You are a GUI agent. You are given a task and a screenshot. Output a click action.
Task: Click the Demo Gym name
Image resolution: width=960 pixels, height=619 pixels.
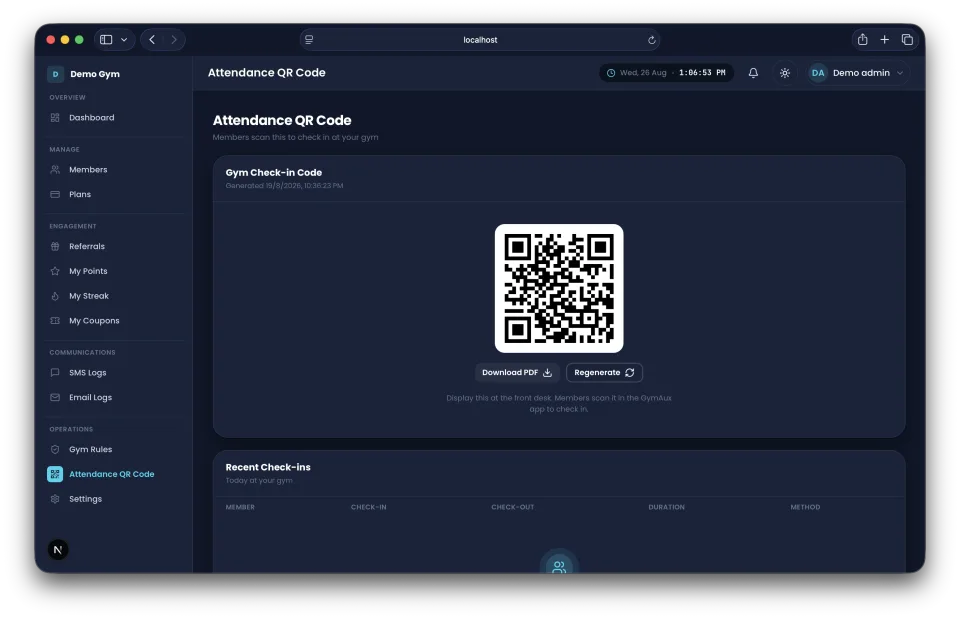[x=95, y=74]
